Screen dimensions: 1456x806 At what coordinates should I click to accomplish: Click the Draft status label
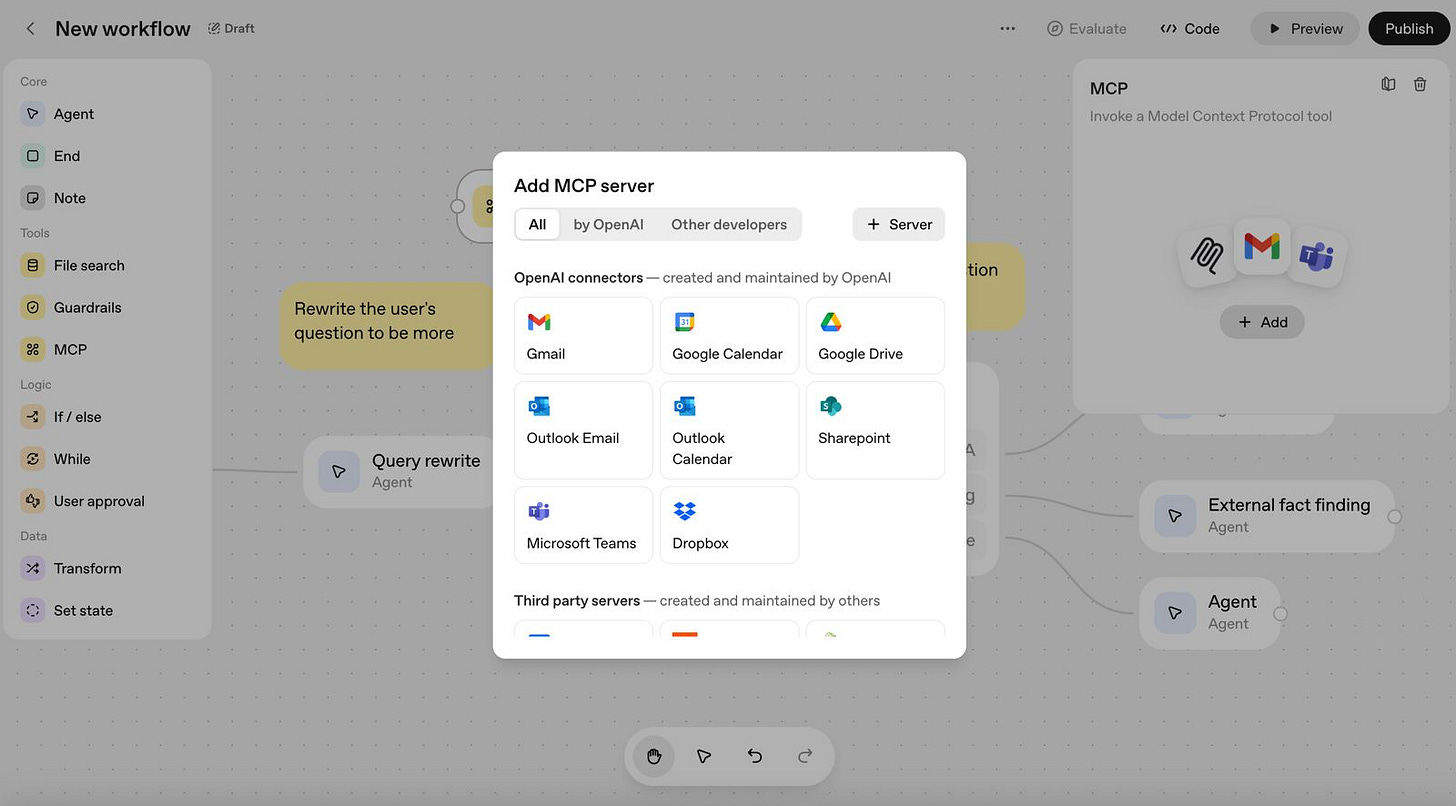coord(231,28)
